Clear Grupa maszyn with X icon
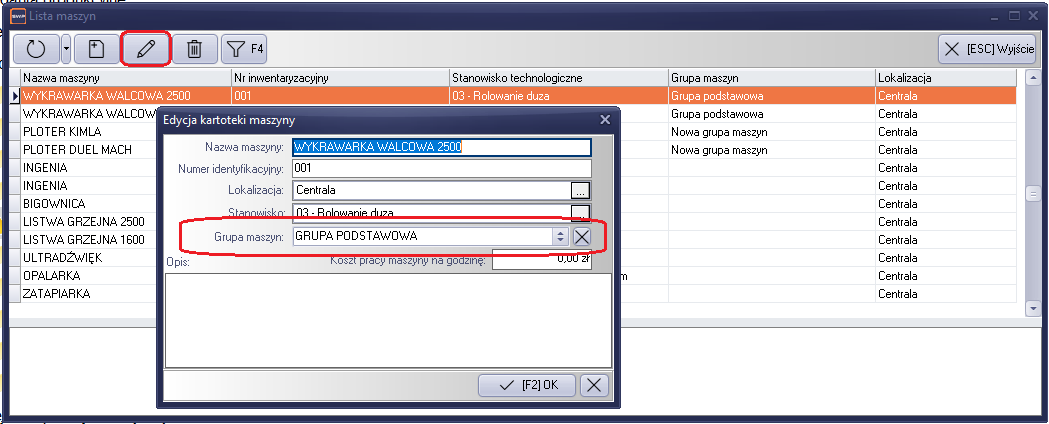The height and width of the screenshot is (424, 1049). pyautogui.click(x=582, y=237)
